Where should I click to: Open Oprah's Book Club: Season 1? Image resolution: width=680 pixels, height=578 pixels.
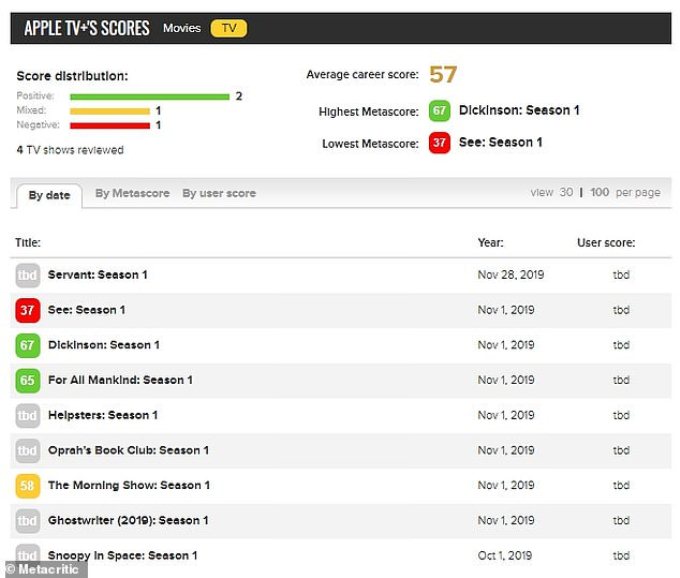pos(128,451)
